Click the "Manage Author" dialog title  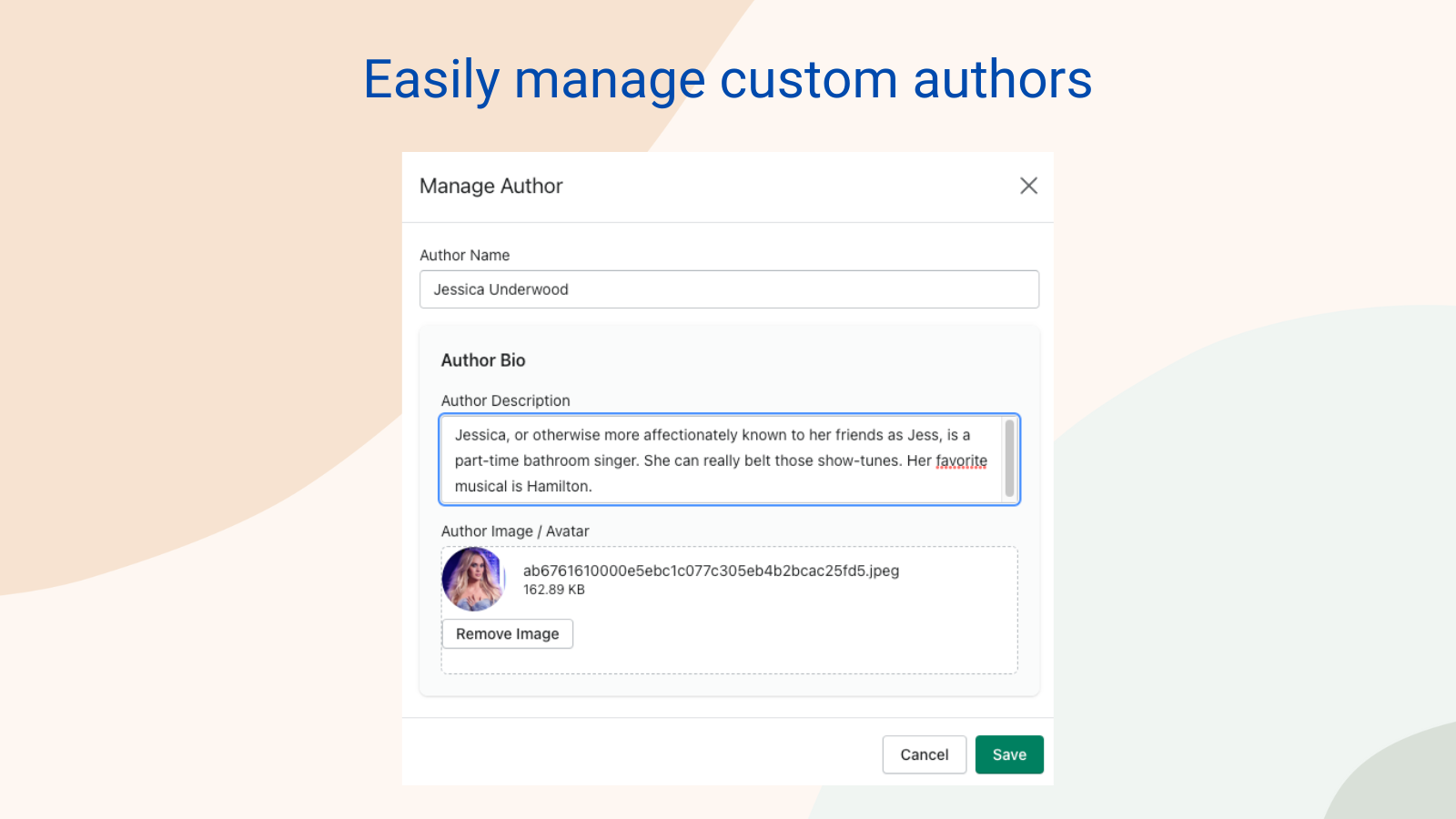click(490, 186)
